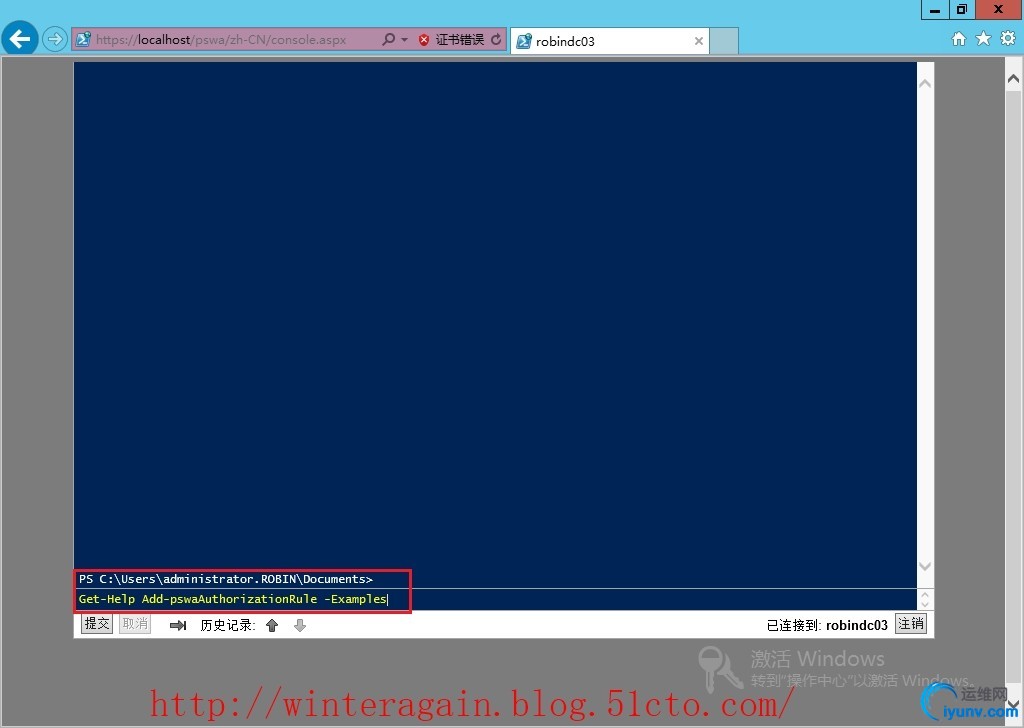Viewport: 1024px width, 728px height.
Task: Open Favorites with the star icon
Action: [984, 39]
